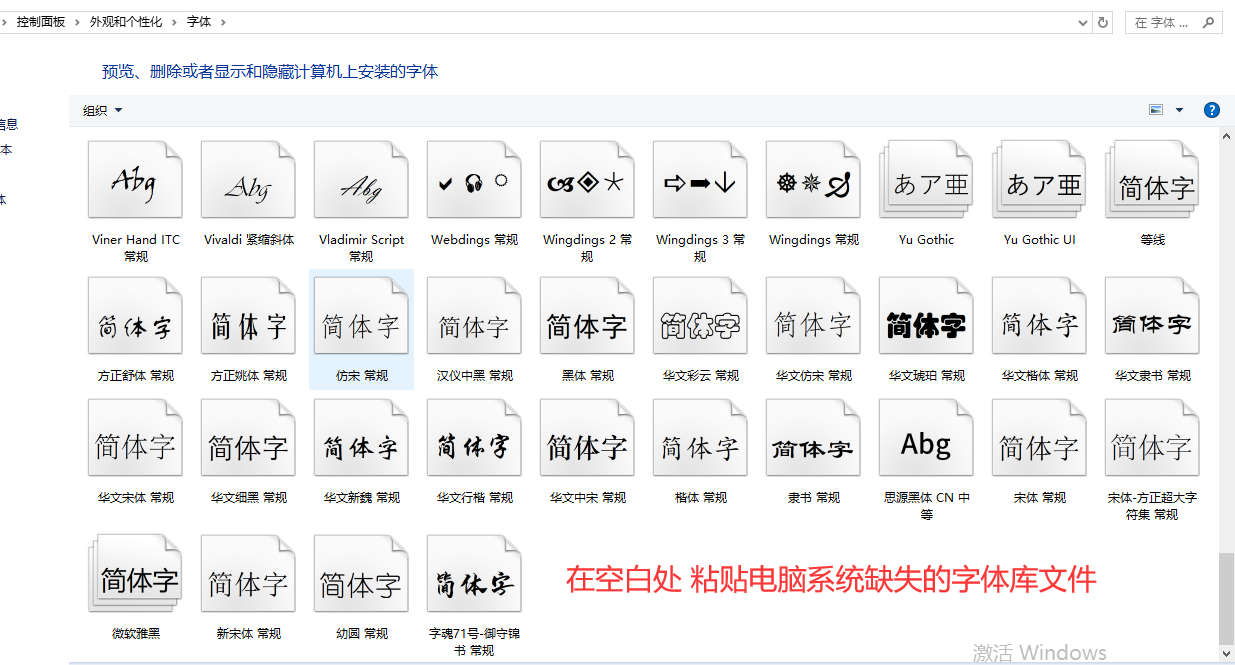Click the vertical scrollbar thumb
This screenshot has width=1235, height=665.
click(x=1227, y=599)
